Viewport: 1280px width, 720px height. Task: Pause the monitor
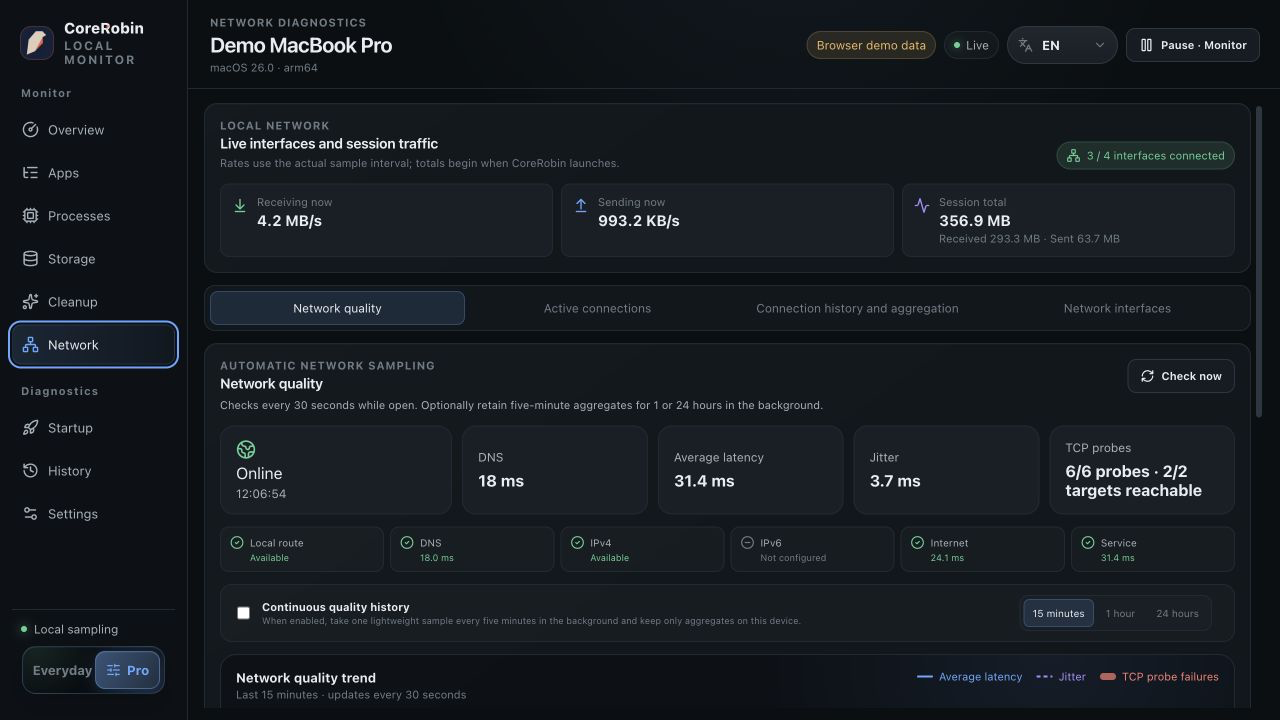coord(1193,45)
